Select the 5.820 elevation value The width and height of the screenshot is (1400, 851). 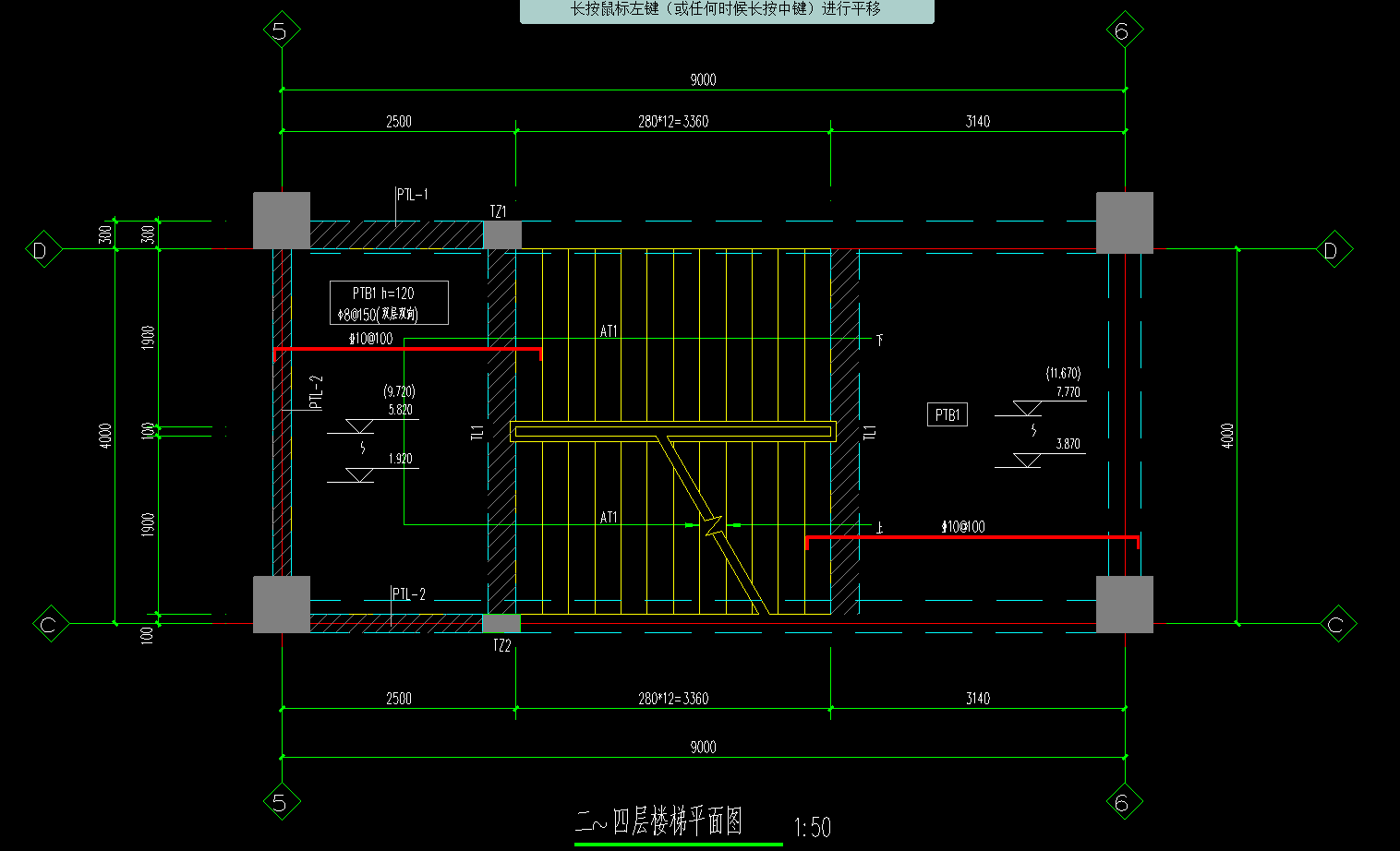400,410
